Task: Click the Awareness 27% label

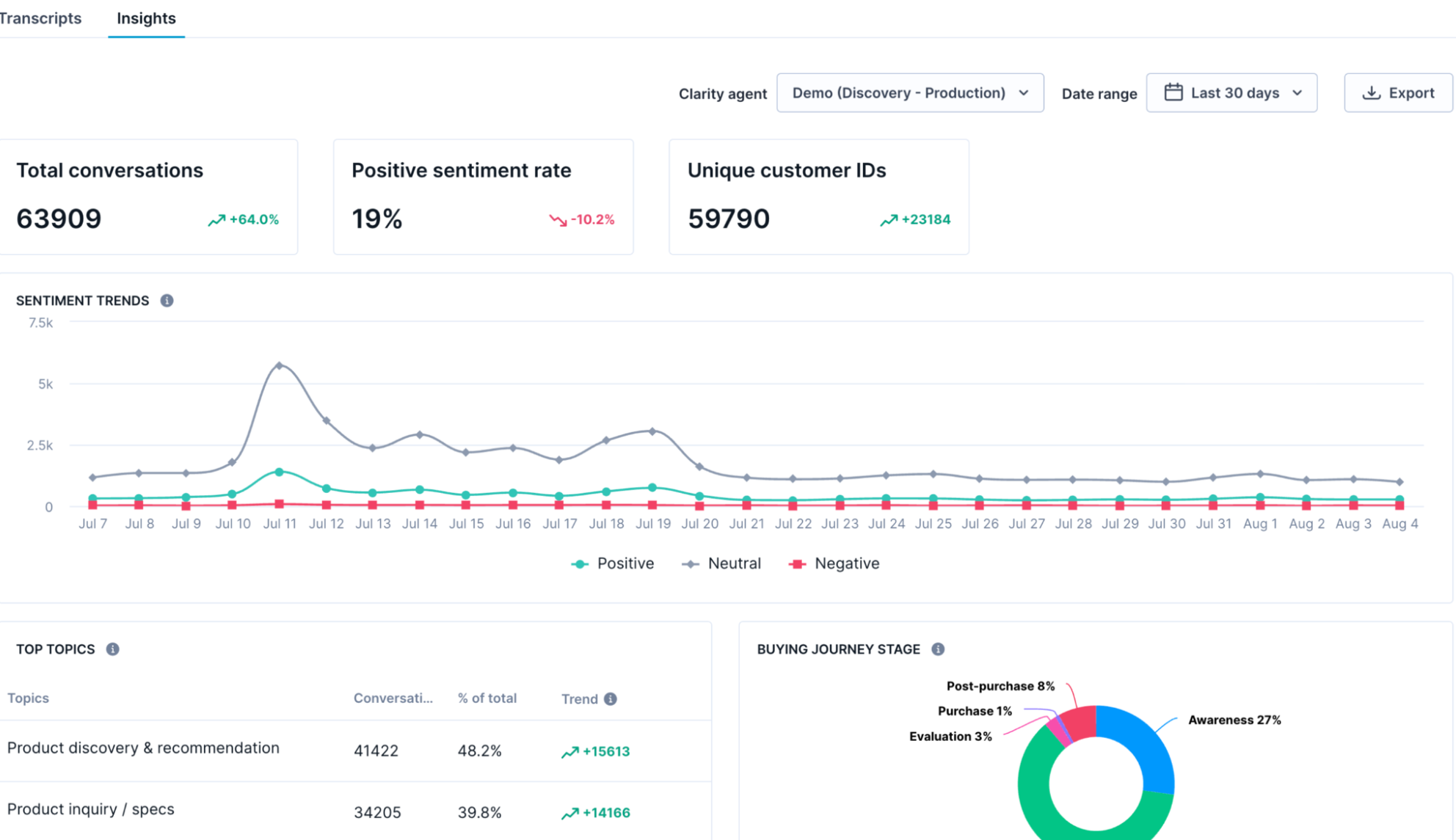Action: (1234, 720)
